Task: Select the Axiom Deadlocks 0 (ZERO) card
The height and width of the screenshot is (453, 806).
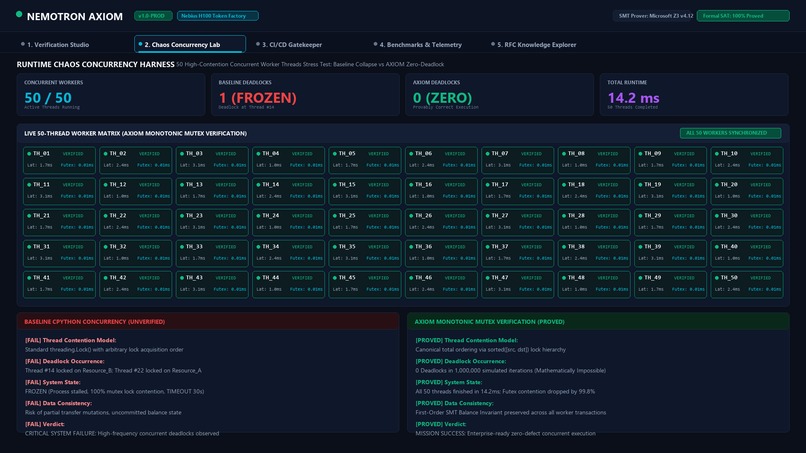Action: [500, 95]
